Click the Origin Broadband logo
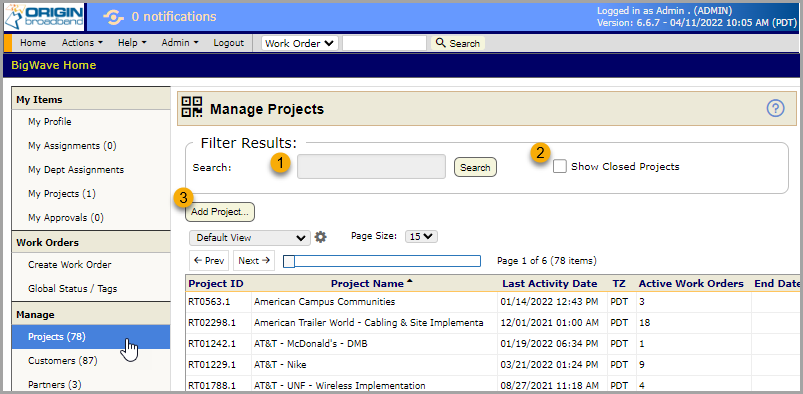 [45, 17]
